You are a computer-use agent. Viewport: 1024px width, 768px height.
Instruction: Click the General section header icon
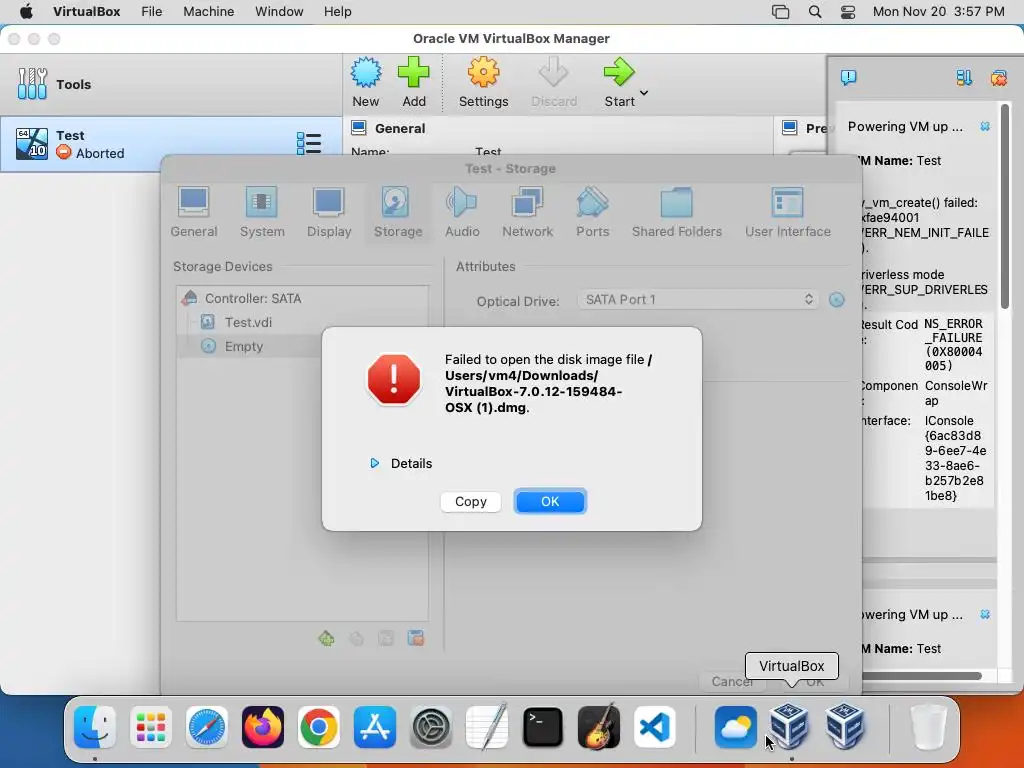point(359,127)
